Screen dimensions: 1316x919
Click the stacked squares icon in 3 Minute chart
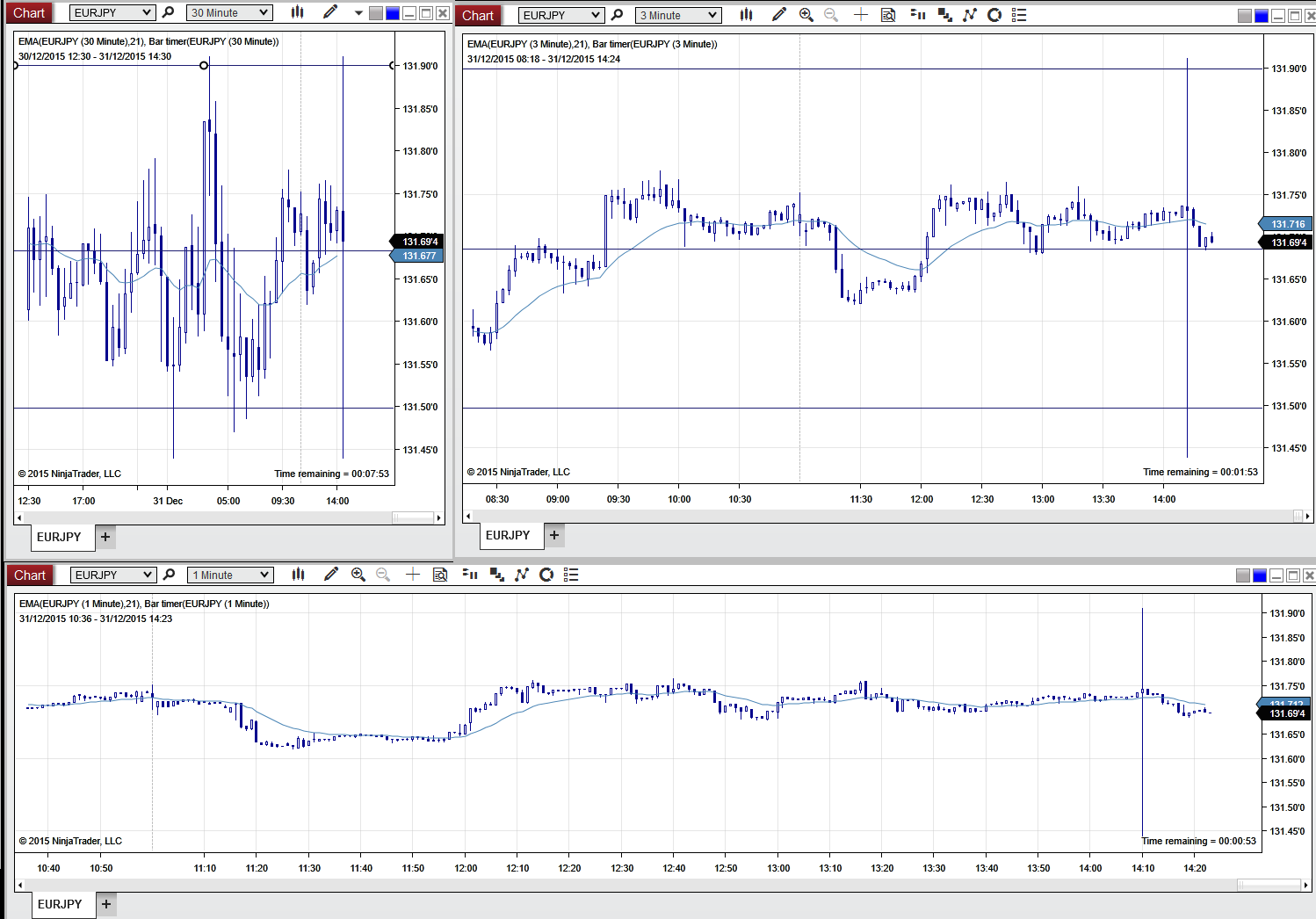point(944,15)
